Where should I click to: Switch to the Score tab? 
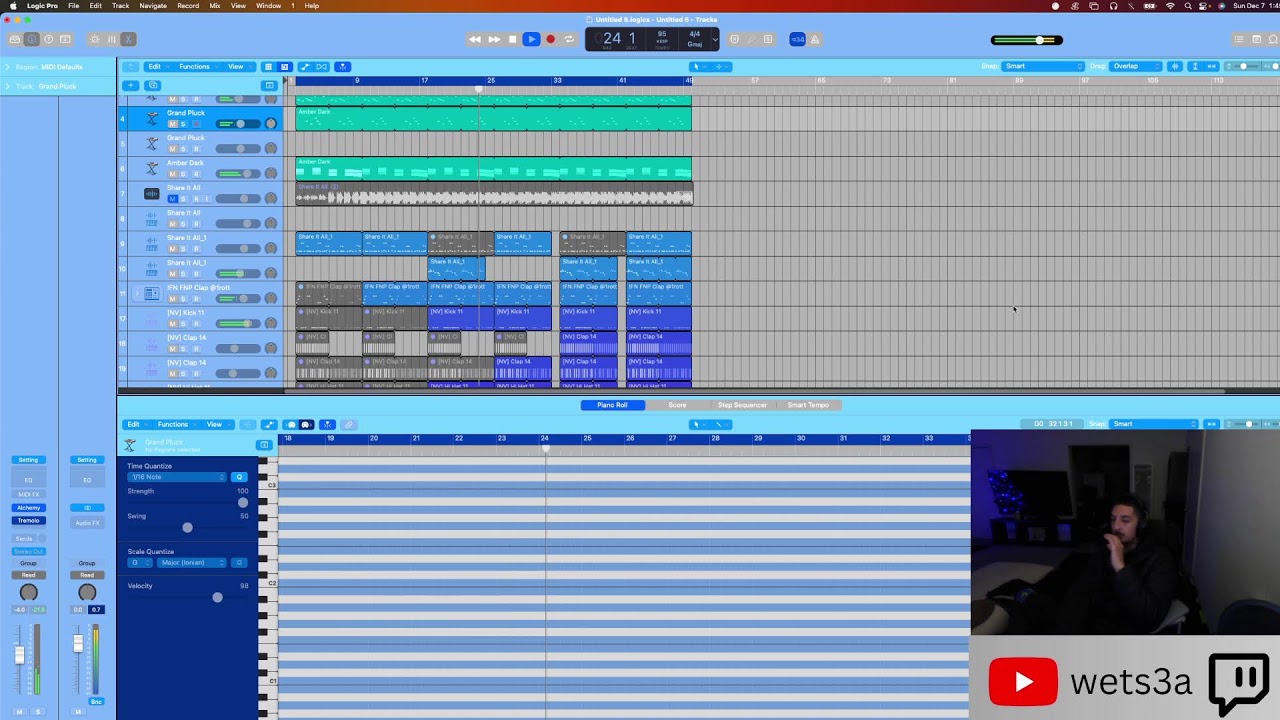(677, 405)
